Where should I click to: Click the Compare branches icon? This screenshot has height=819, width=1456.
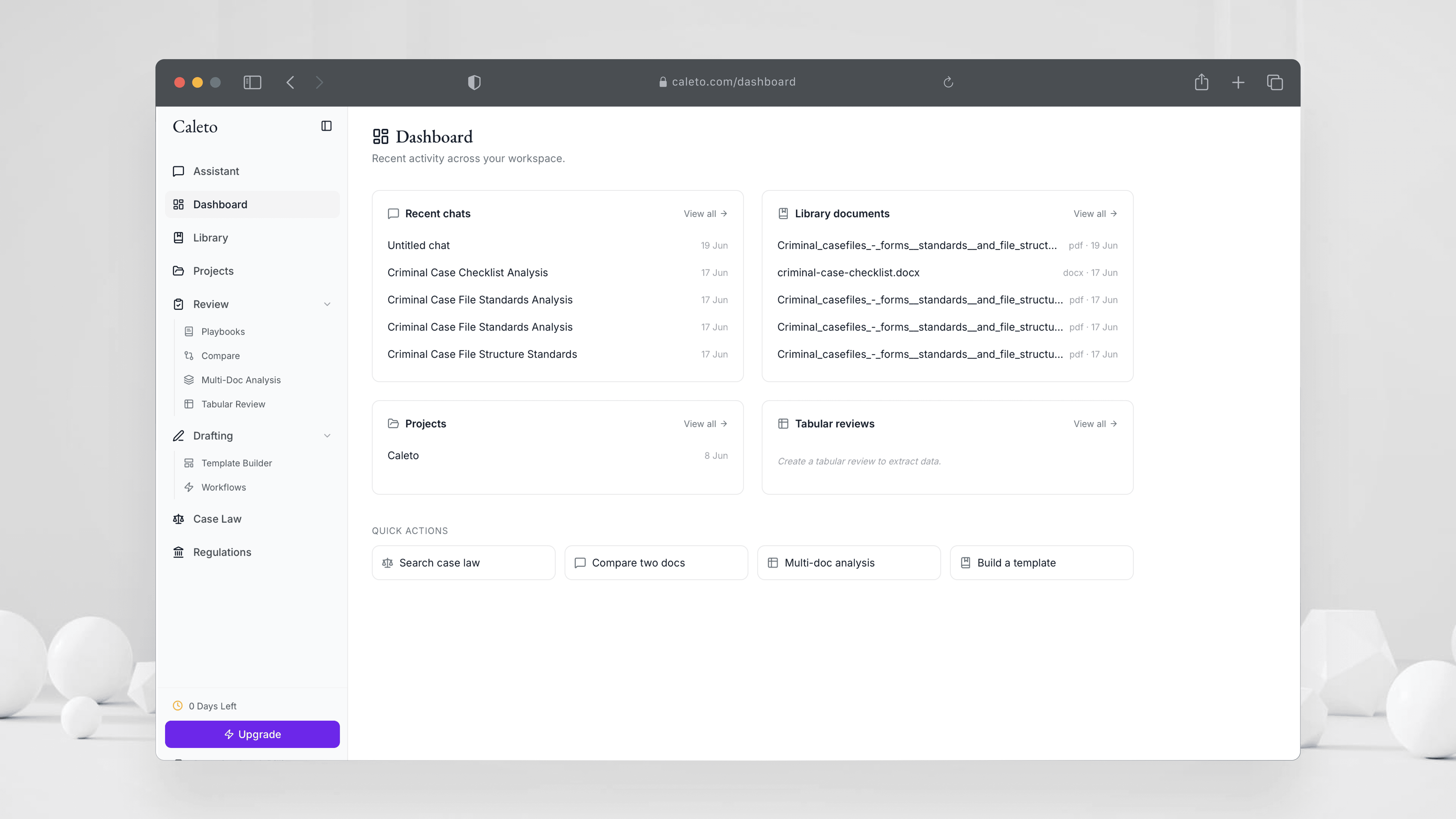coord(189,356)
